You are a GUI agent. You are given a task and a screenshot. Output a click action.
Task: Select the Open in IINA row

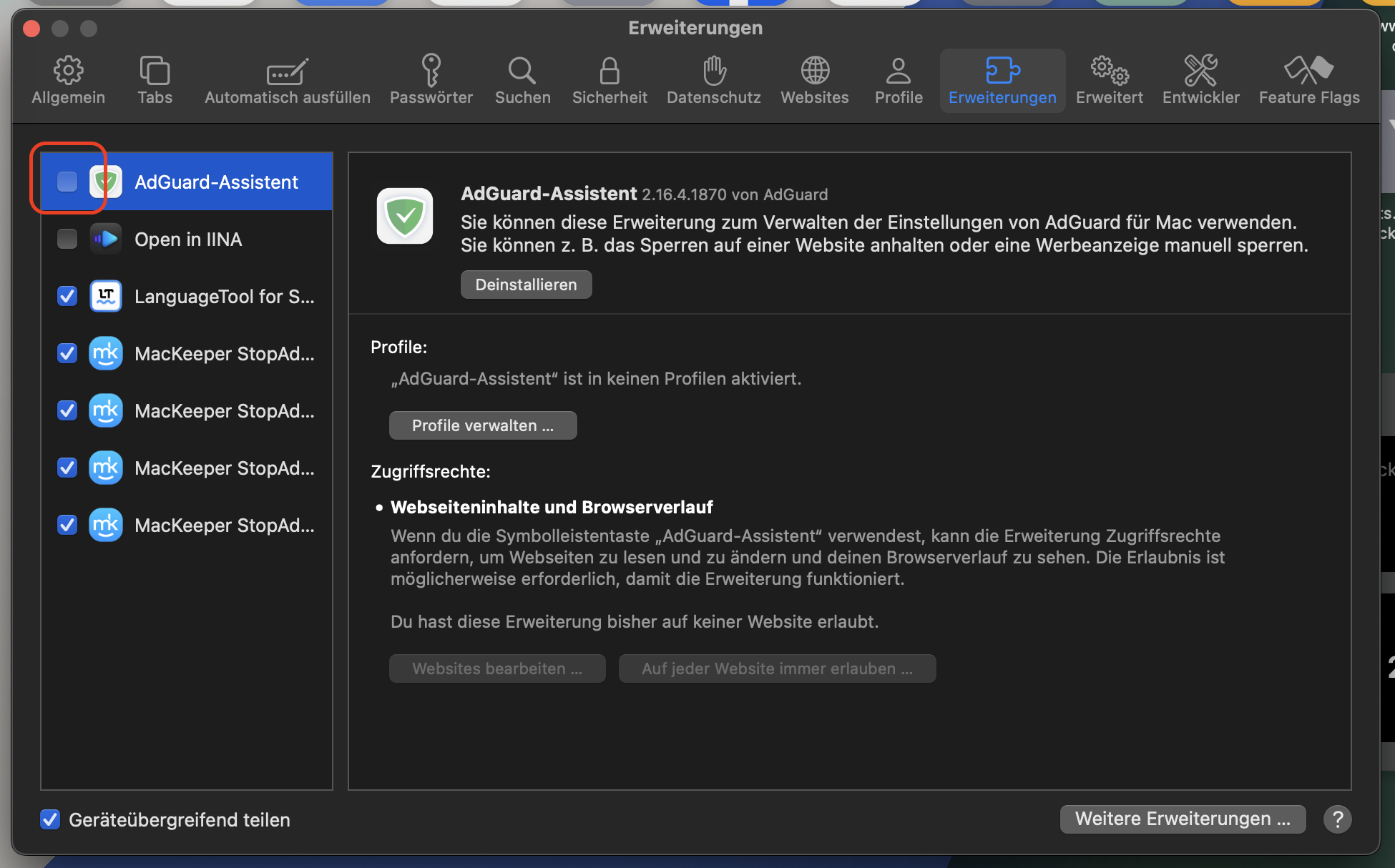click(x=187, y=239)
